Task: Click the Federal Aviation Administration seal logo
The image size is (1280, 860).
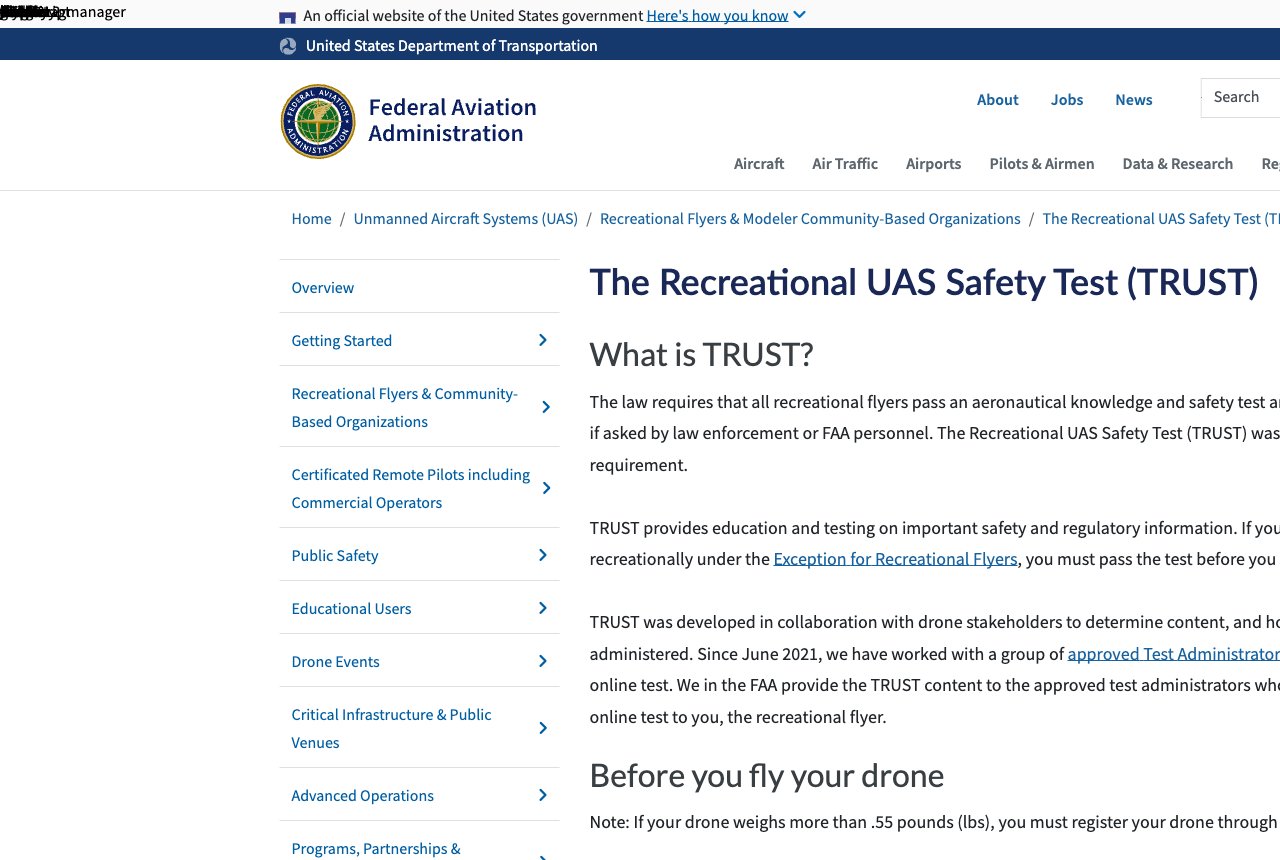Action: (x=318, y=120)
